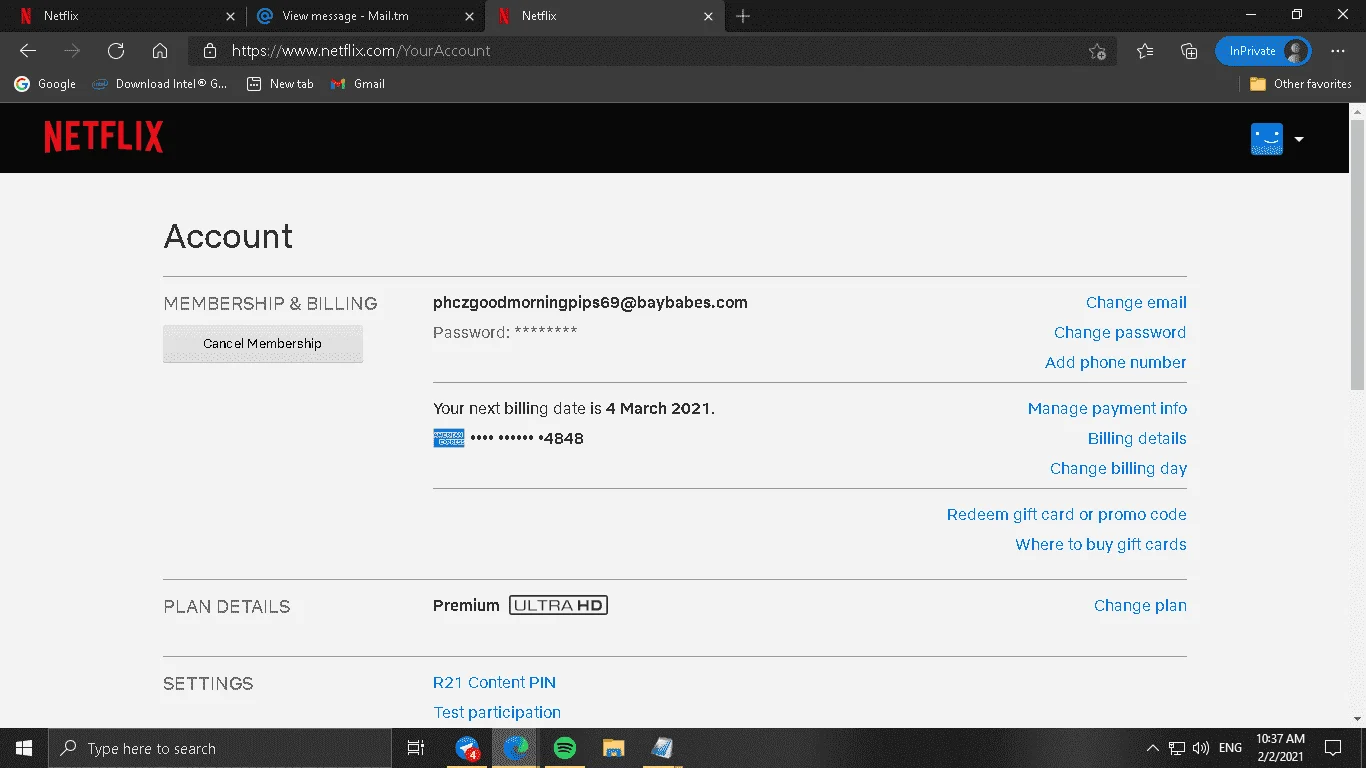The height and width of the screenshot is (768, 1366).
Task: Click the ENG language indicator
Action: [x=1231, y=748]
